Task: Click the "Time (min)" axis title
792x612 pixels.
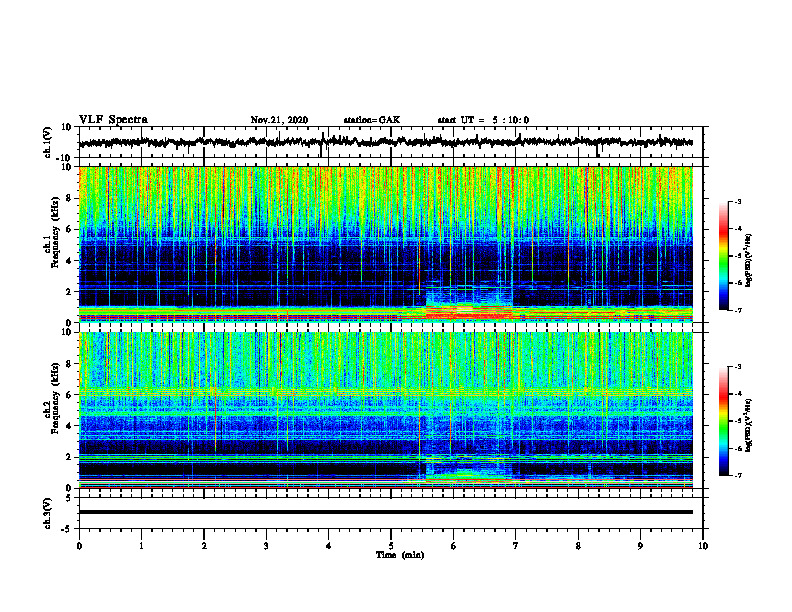Action: 400,555
